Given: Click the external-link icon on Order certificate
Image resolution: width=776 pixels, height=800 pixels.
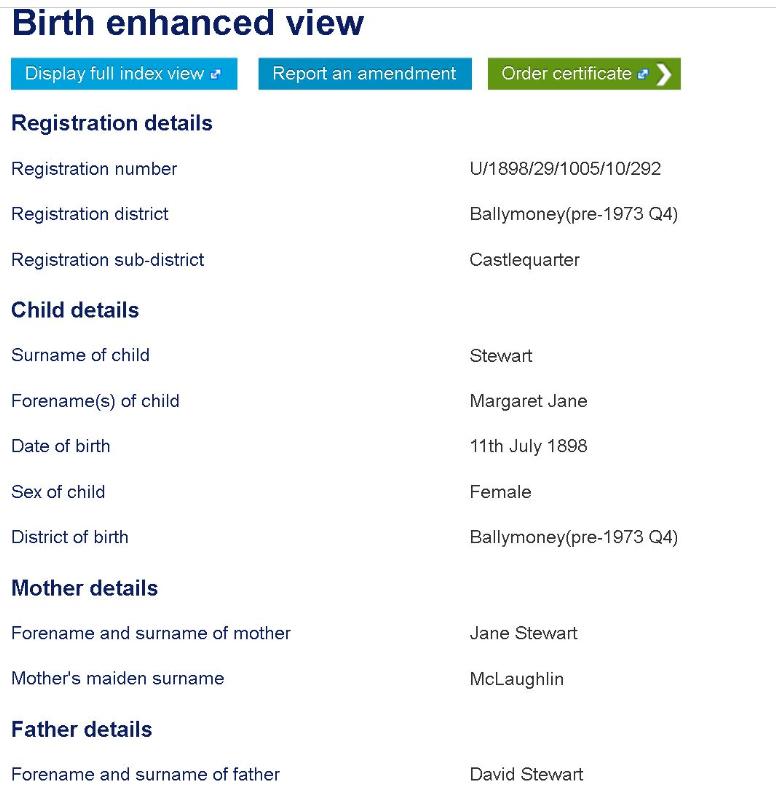Looking at the screenshot, I should [x=642, y=74].
